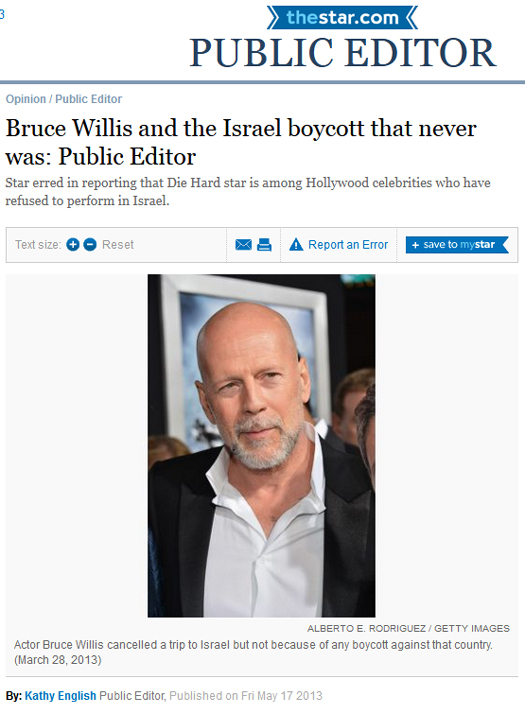Open the Opinion breadcrumb link
525x714 pixels.
(26, 99)
